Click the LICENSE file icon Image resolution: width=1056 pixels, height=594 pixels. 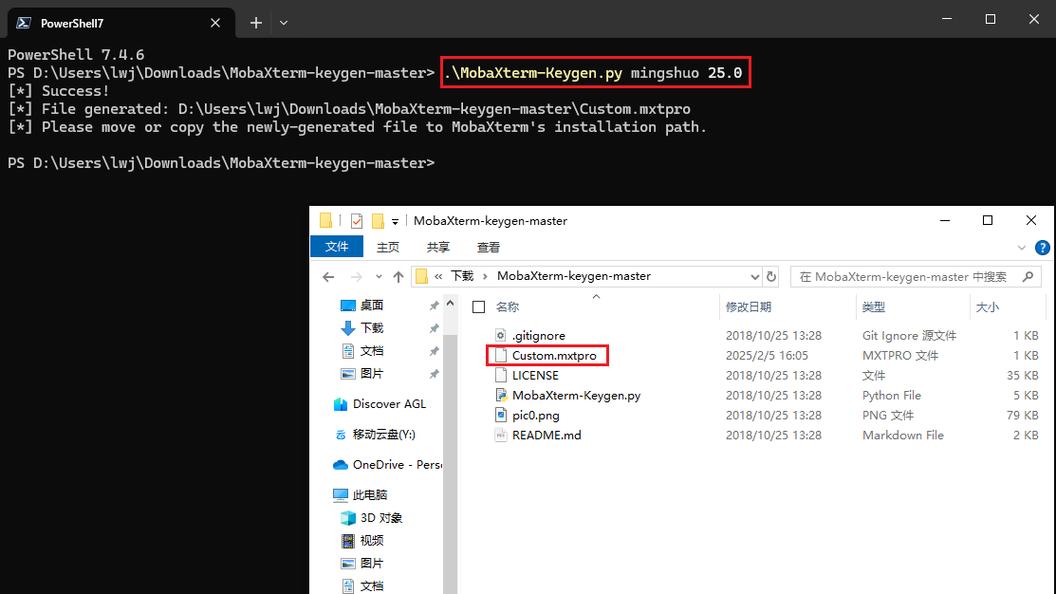pos(500,375)
